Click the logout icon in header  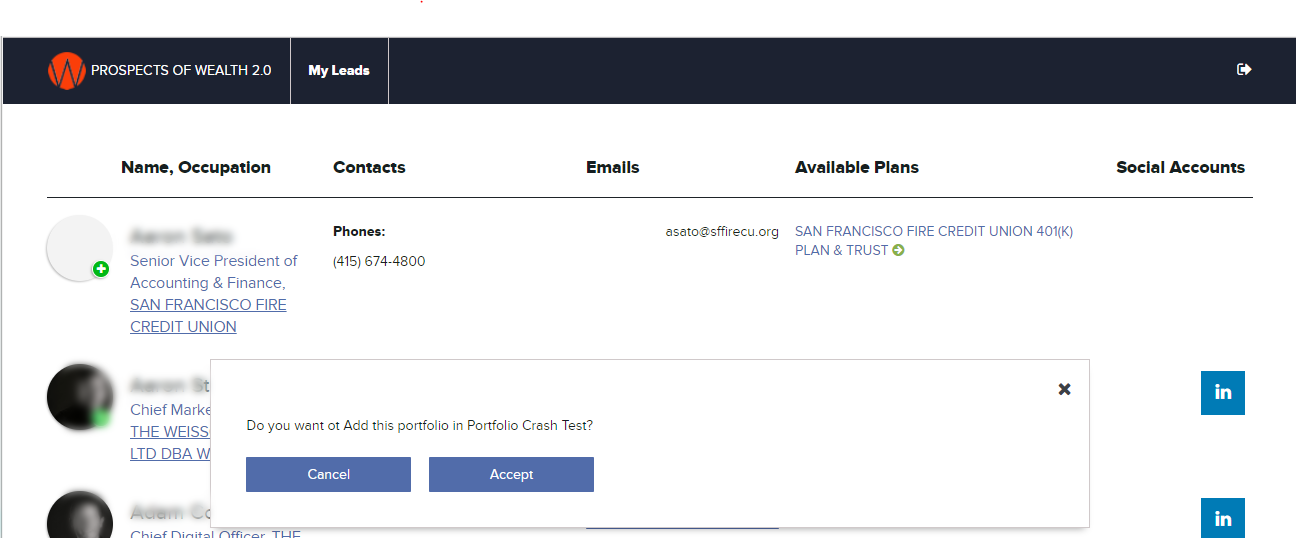pyautogui.click(x=1244, y=69)
